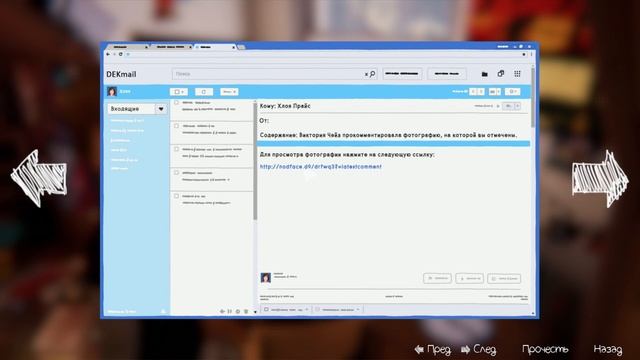Click sender avatar at message bottom
This screenshot has height=360, width=640.
(266, 278)
